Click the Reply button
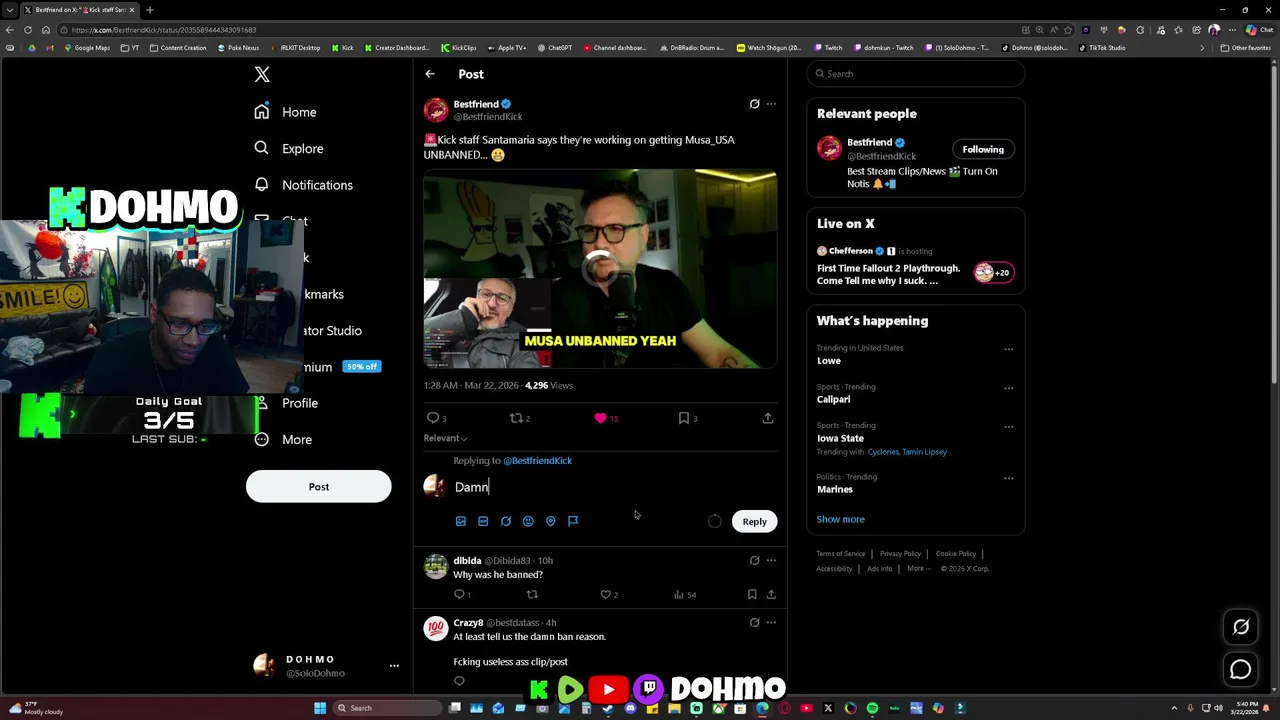 (754, 521)
